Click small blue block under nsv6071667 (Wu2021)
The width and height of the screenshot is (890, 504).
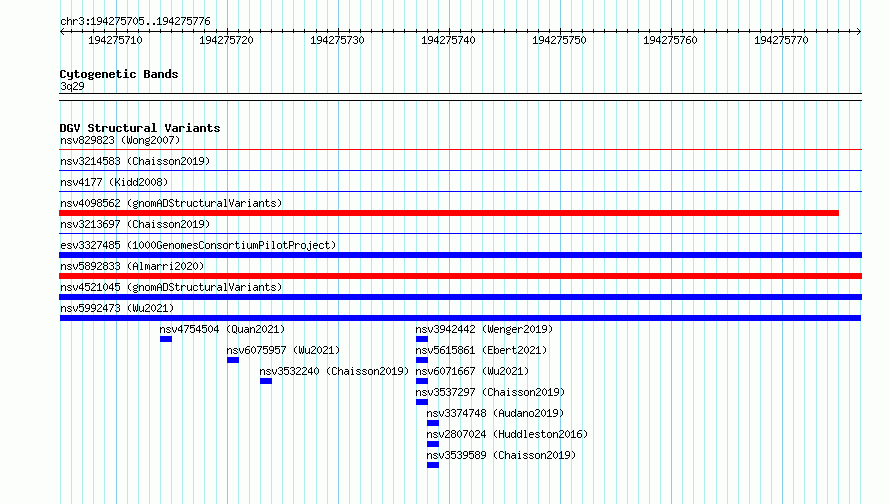coord(422,381)
